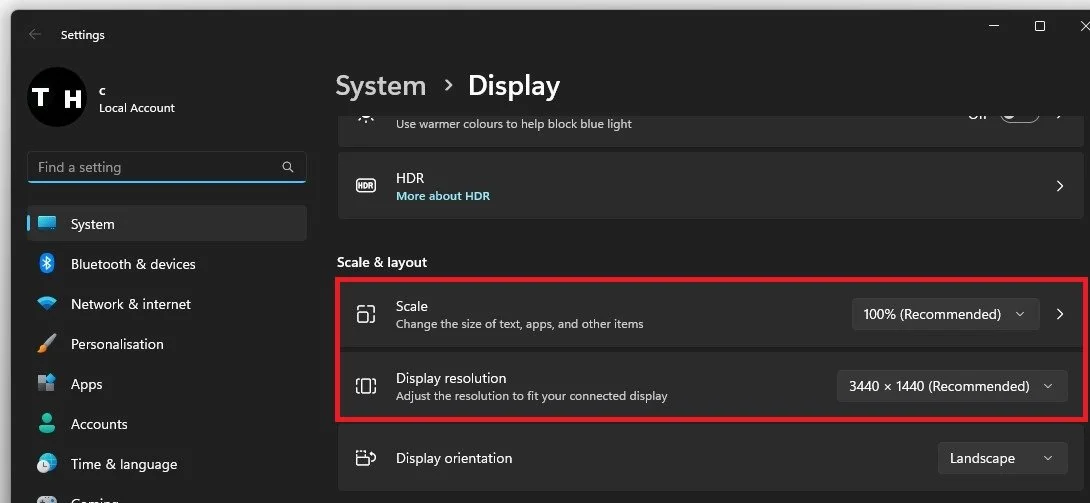This screenshot has height=503, width=1090.
Task: Click the Apps icon in sidebar
Action: click(x=47, y=384)
